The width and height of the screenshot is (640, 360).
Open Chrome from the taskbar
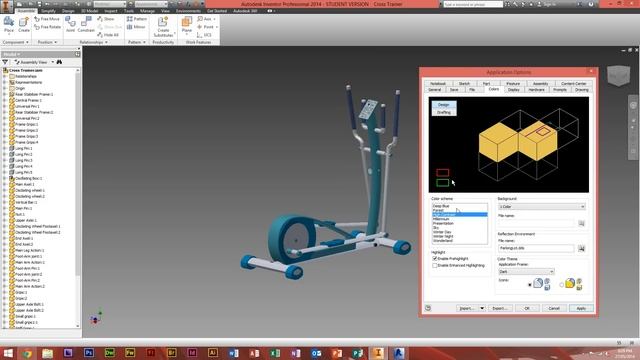click(x=27, y=353)
